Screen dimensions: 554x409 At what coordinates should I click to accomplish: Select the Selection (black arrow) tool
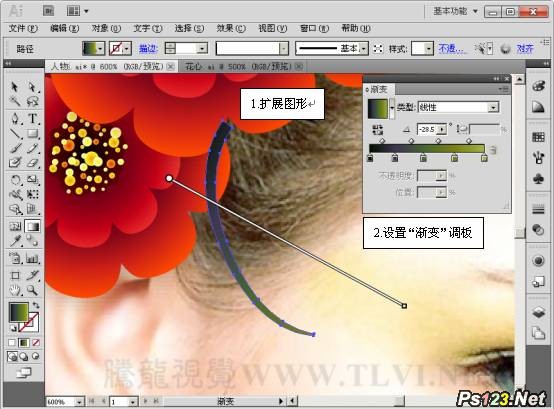[x=15, y=87]
